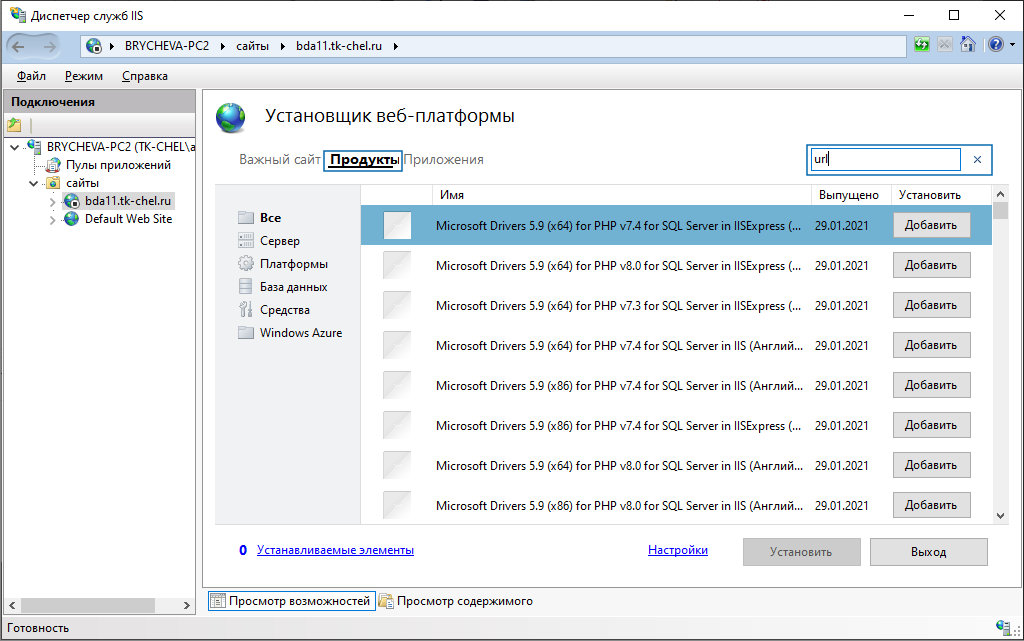Collapse the BRYCHEVA-PC2 server node
The width and height of the screenshot is (1024, 641).
[14, 148]
